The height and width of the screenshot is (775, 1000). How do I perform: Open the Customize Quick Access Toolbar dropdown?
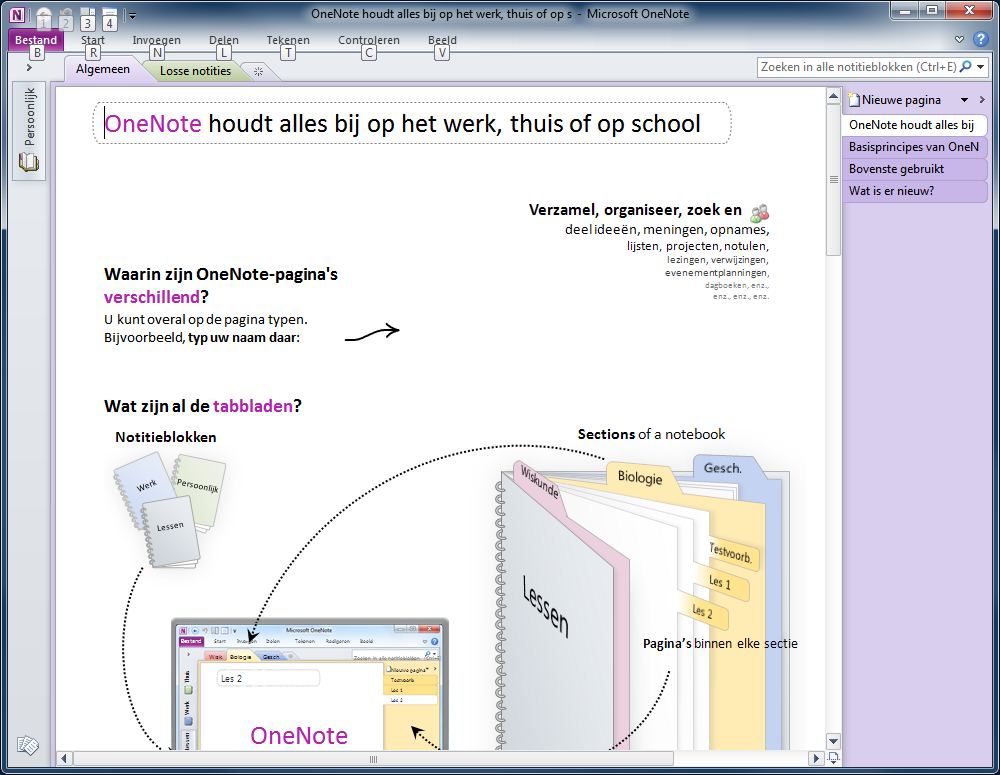[x=132, y=15]
